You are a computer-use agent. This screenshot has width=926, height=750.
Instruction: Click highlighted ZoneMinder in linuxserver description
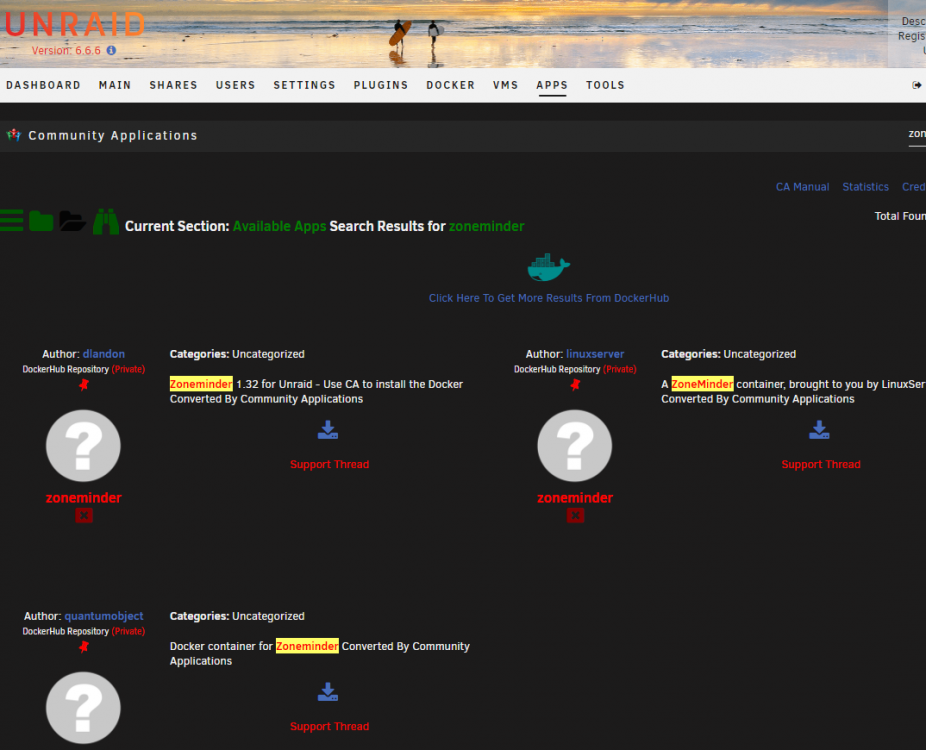point(702,384)
